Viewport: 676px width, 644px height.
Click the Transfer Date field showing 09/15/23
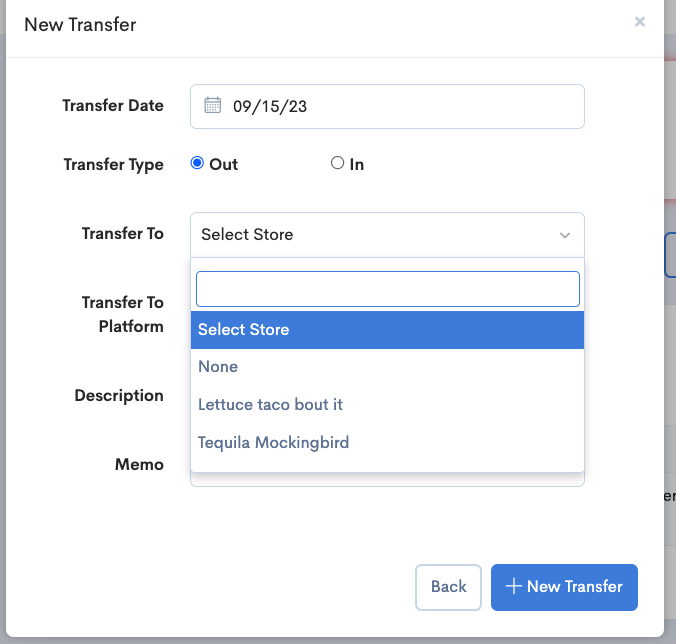click(x=400, y=106)
